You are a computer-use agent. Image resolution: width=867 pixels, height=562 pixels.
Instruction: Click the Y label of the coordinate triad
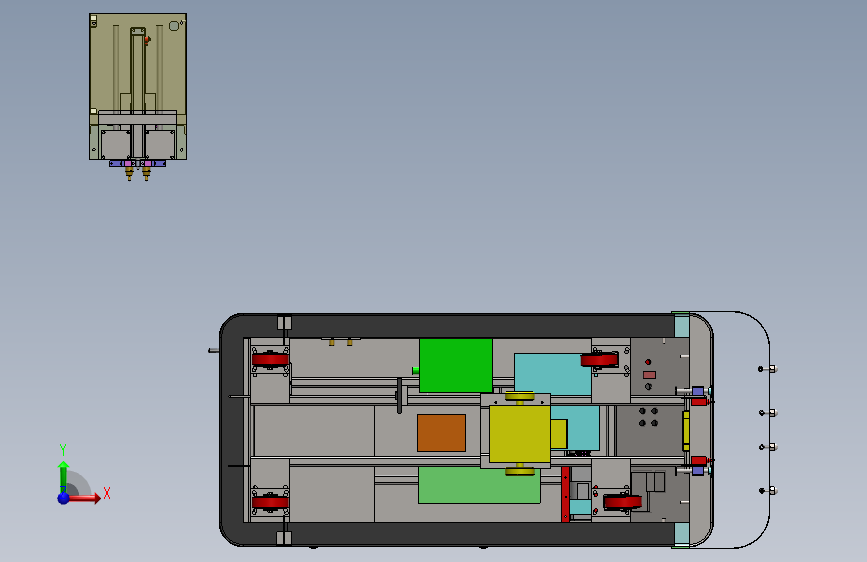63,450
